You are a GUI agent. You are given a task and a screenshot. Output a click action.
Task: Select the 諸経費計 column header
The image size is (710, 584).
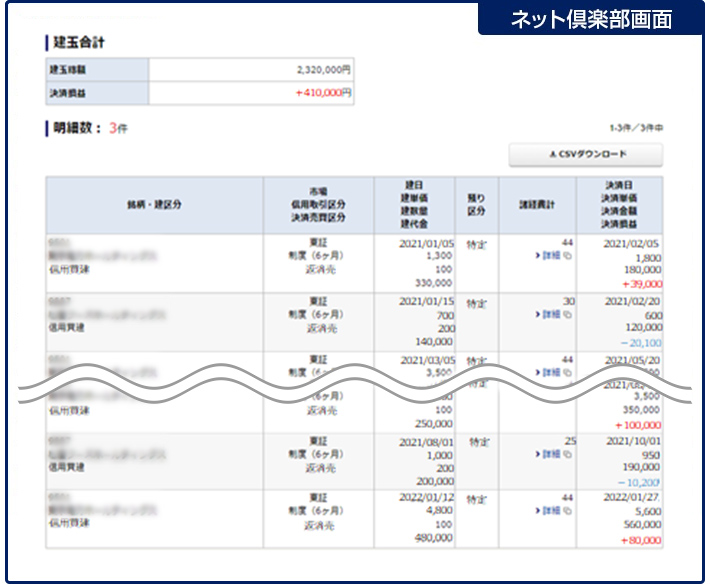click(x=539, y=204)
